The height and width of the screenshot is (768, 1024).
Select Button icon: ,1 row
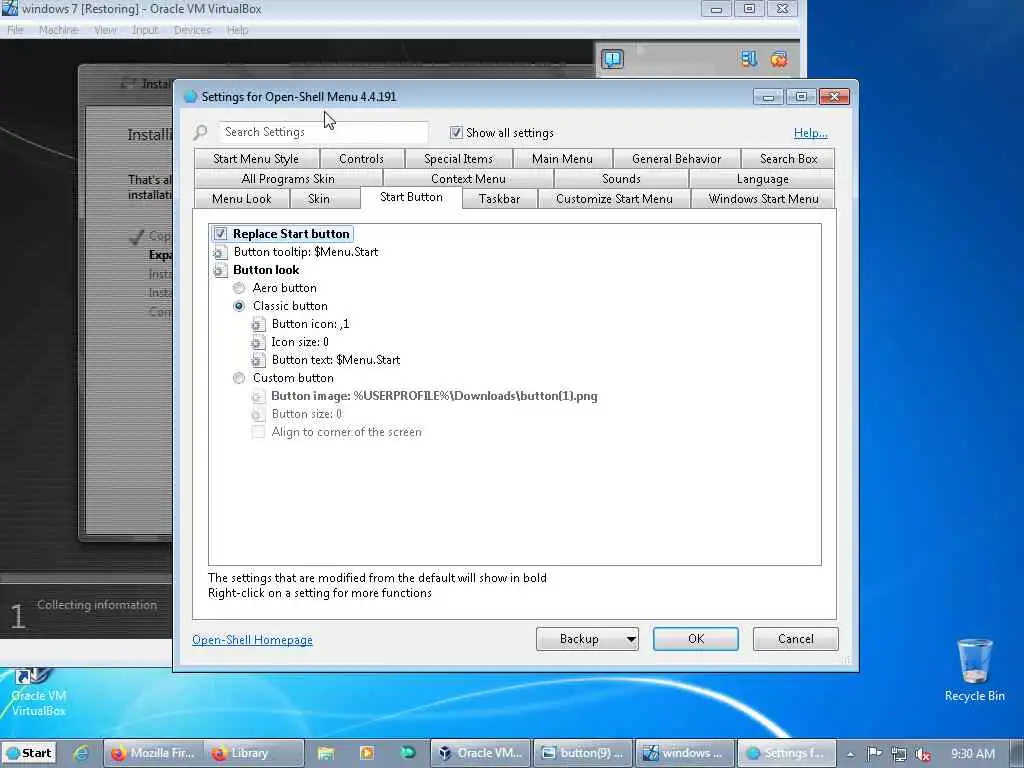pos(310,324)
